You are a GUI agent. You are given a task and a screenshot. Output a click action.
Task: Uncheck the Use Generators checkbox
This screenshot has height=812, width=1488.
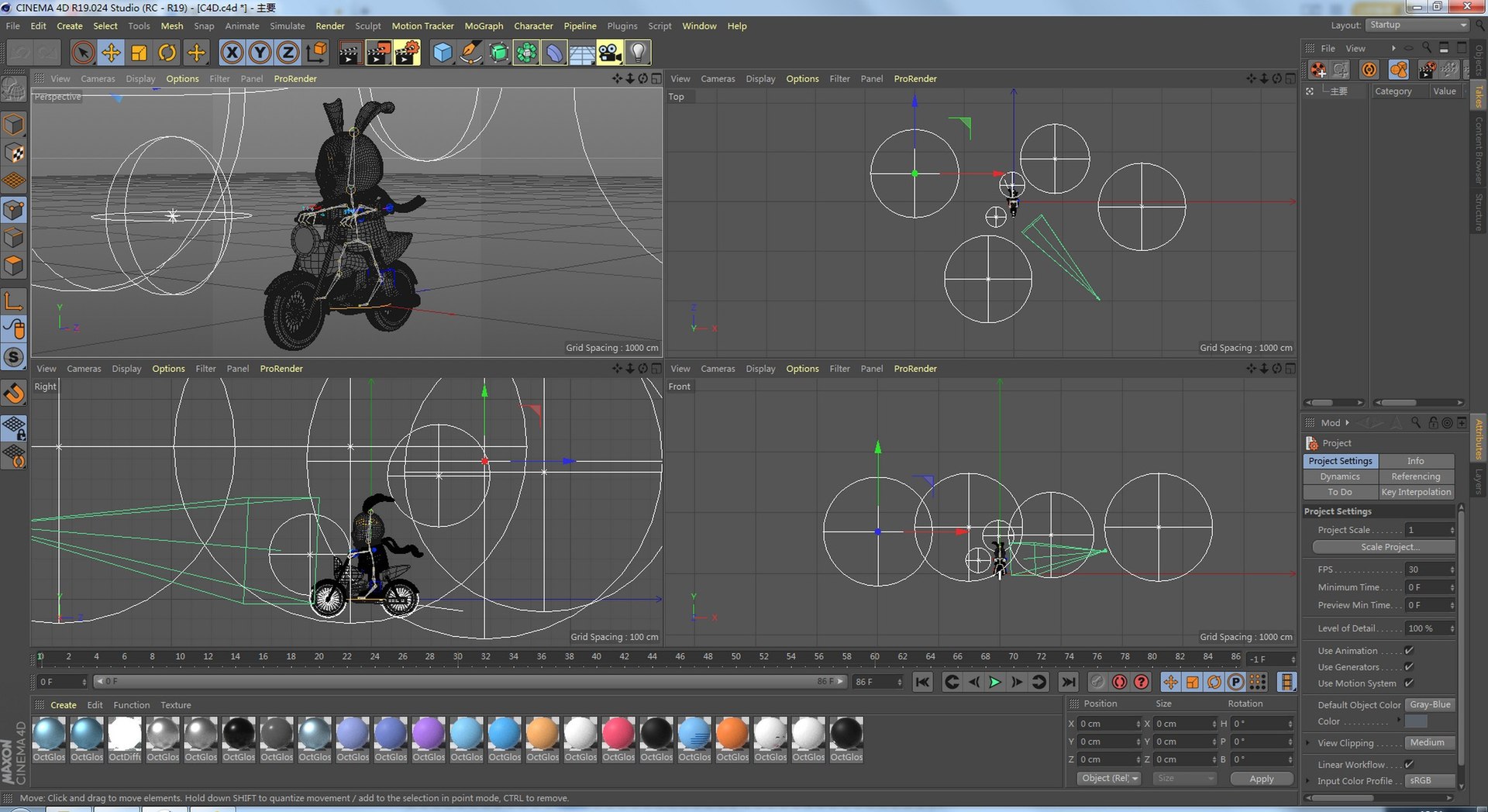pyautogui.click(x=1409, y=667)
